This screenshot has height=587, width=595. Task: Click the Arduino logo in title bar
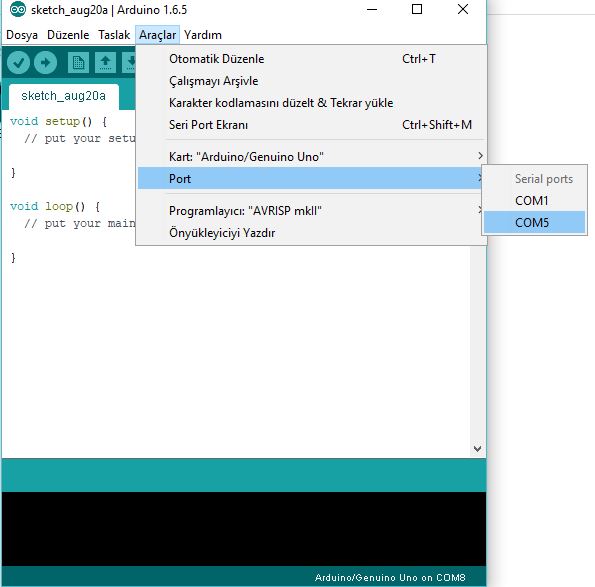(x=18, y=9)
